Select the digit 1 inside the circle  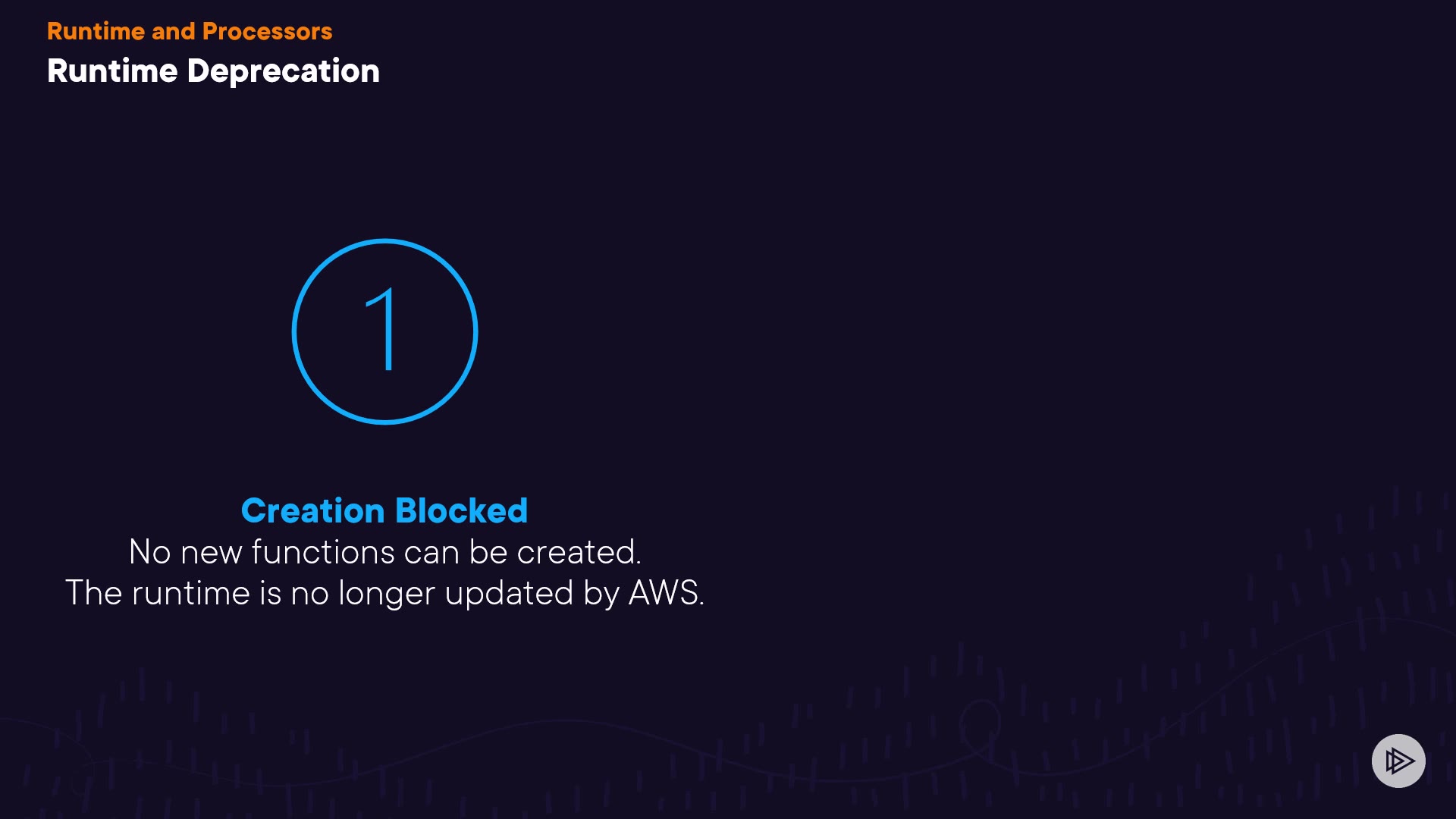click(x=384, y=331)
